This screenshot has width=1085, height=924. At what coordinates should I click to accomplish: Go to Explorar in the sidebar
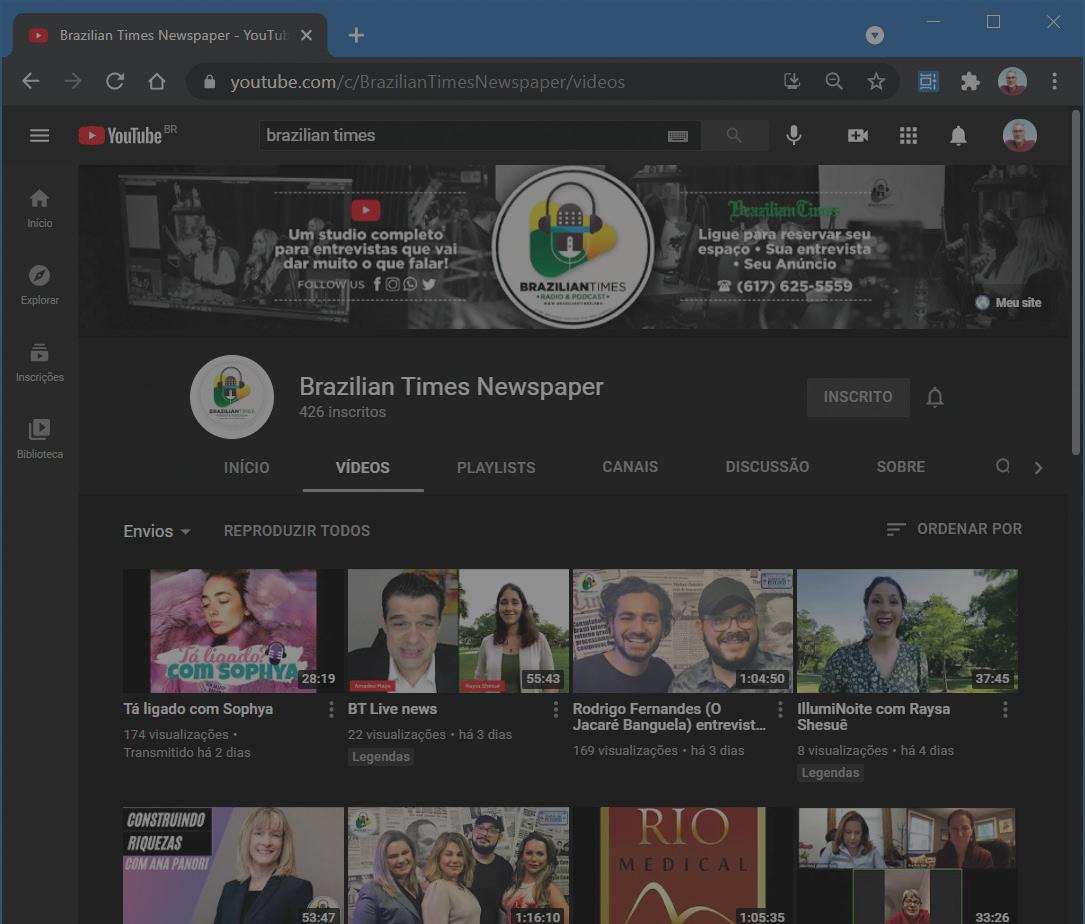click(x=40, y=285)
